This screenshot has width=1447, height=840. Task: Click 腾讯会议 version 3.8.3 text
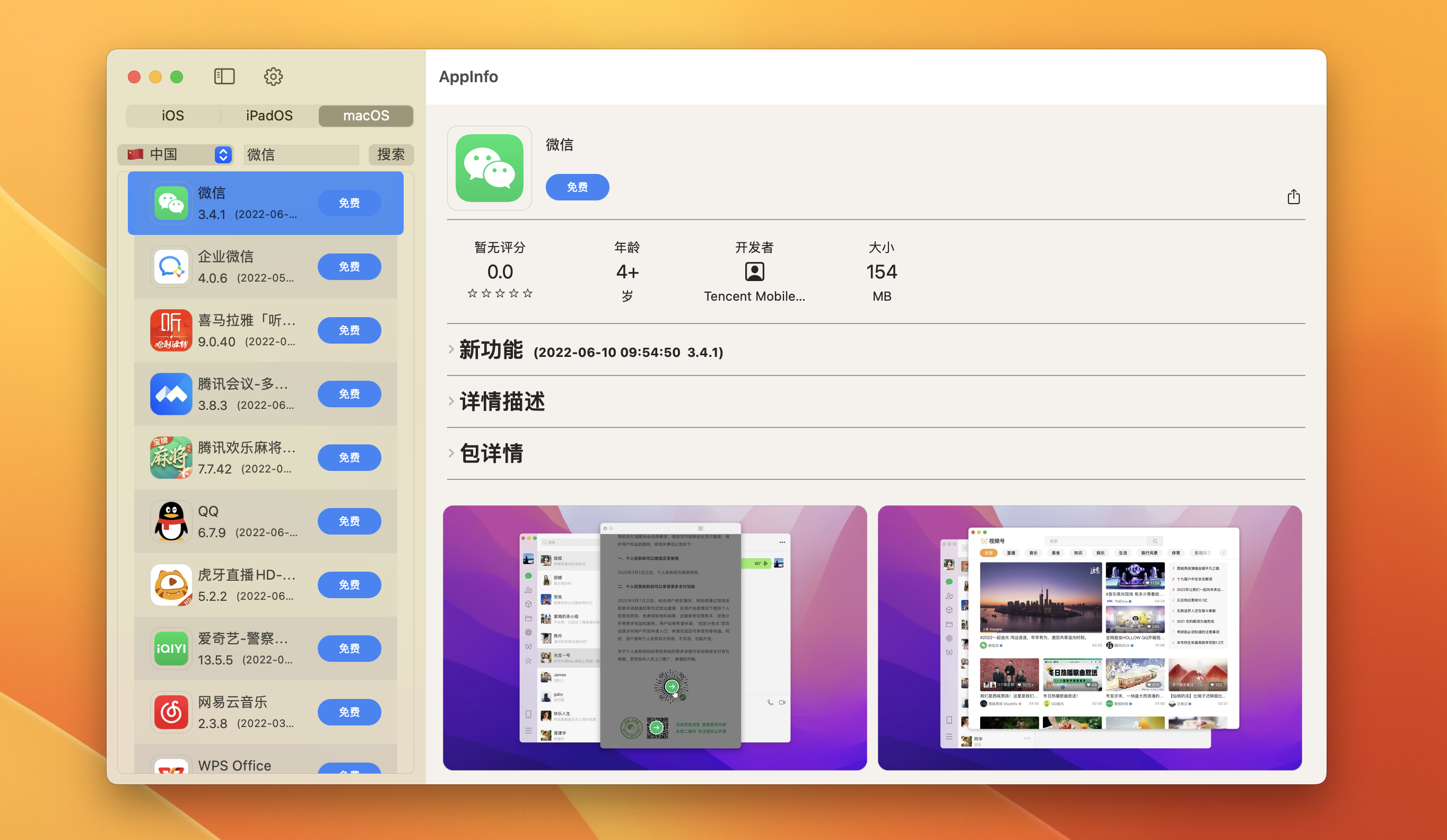click(x=213, y=405)
